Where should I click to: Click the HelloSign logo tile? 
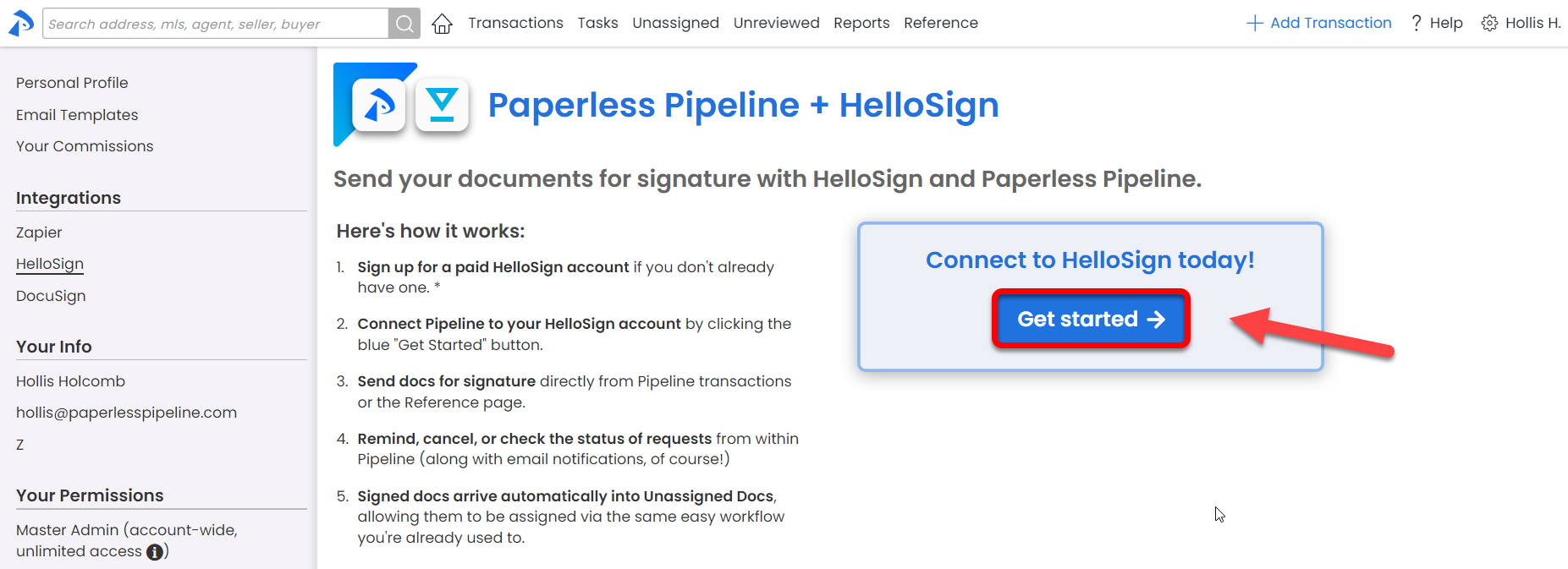click(x=442, y=105)
